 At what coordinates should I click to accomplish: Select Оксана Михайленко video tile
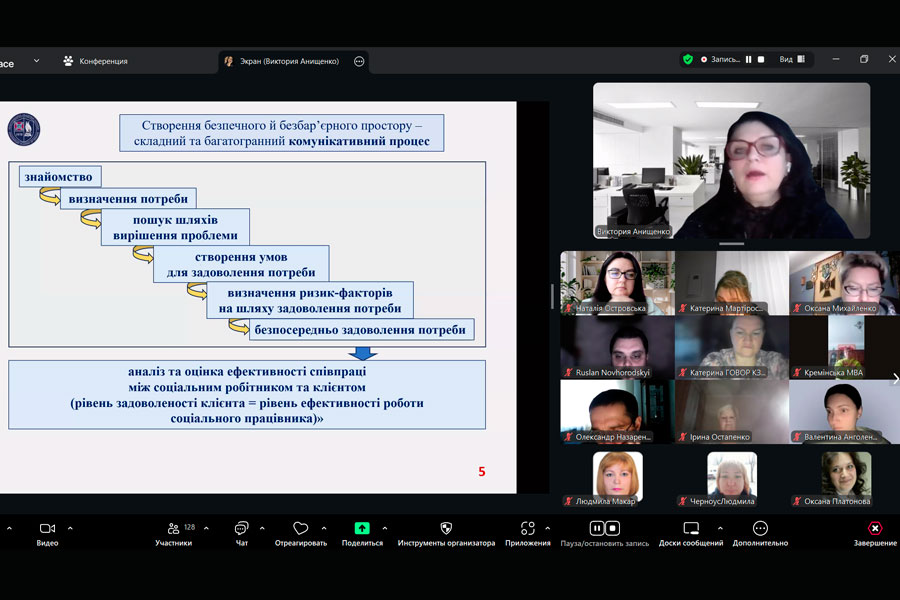pyautogui.click(x=844, y=283)
